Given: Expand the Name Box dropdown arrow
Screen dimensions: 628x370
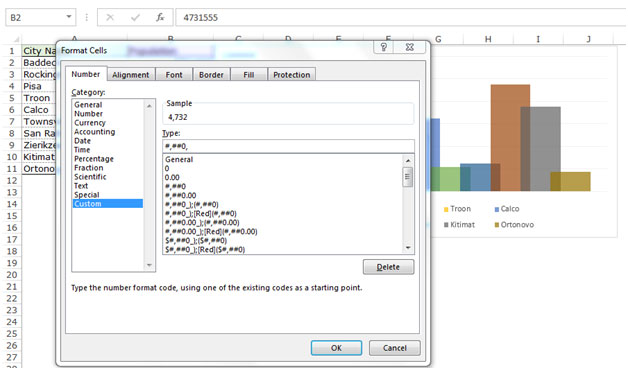Looking at the screenshot, I should pyautogui.click(x=69, y=17).
